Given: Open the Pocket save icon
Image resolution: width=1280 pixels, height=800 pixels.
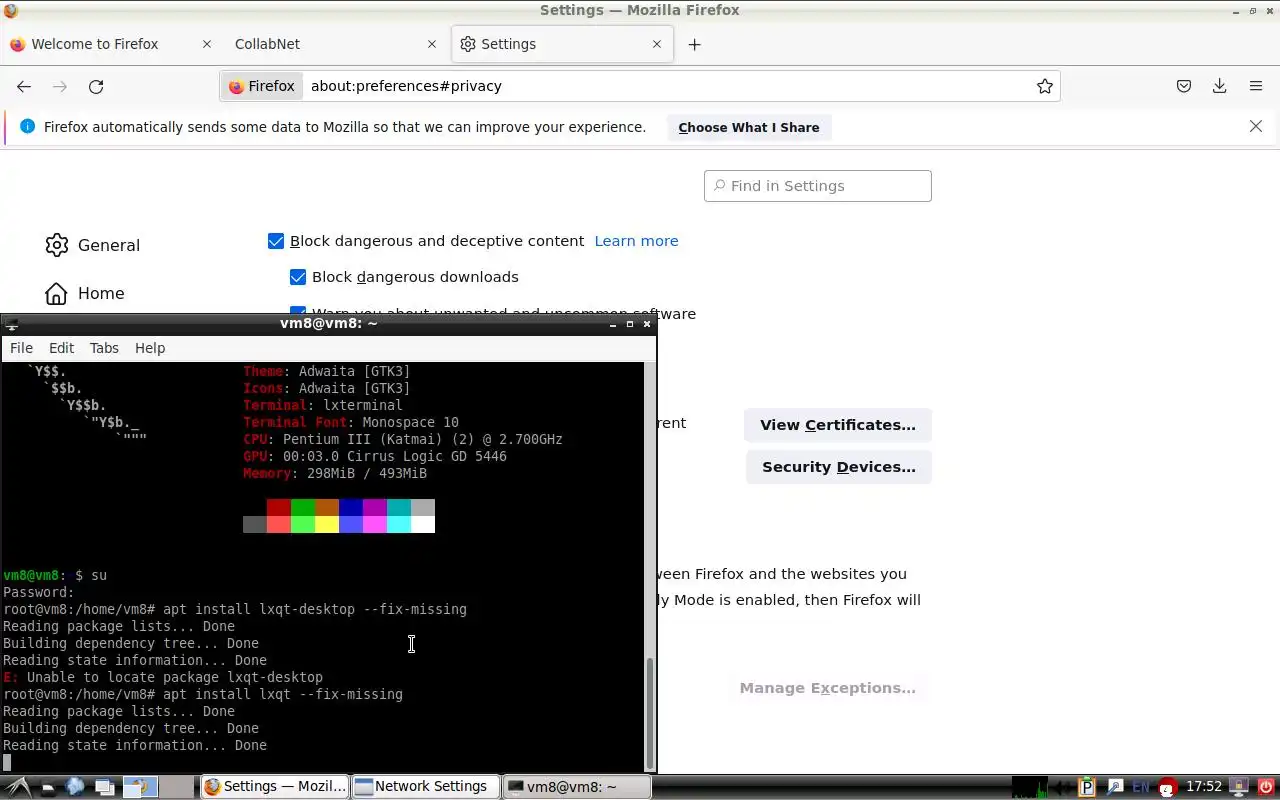Looking at the screenshot, I should coord(1184,86).
